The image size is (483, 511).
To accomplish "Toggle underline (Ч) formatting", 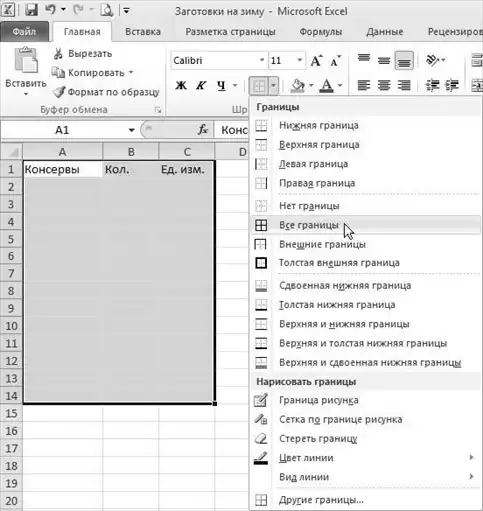I will [x=221, y=86].
